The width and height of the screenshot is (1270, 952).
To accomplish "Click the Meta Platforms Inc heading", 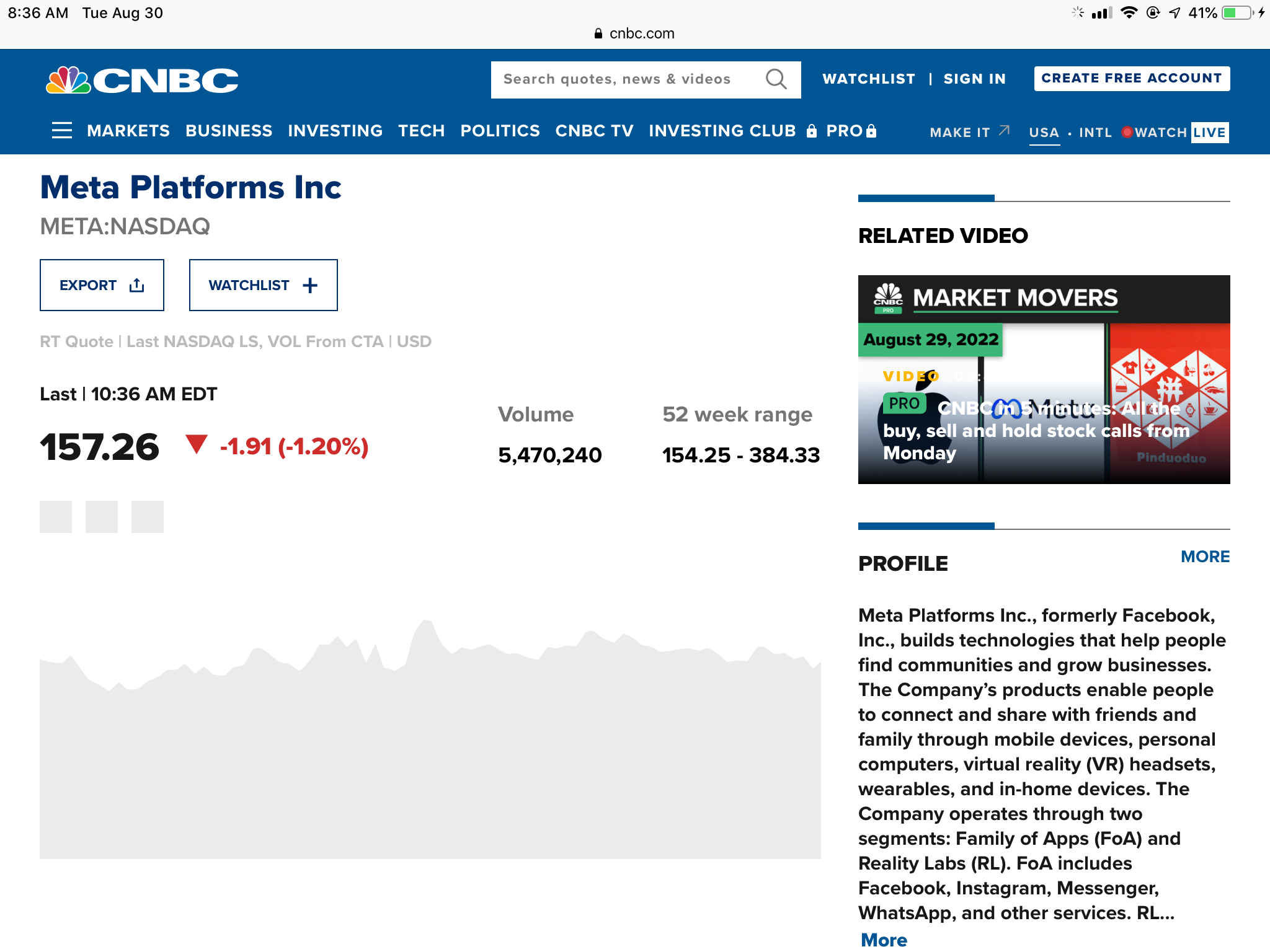I will point(191,187).
